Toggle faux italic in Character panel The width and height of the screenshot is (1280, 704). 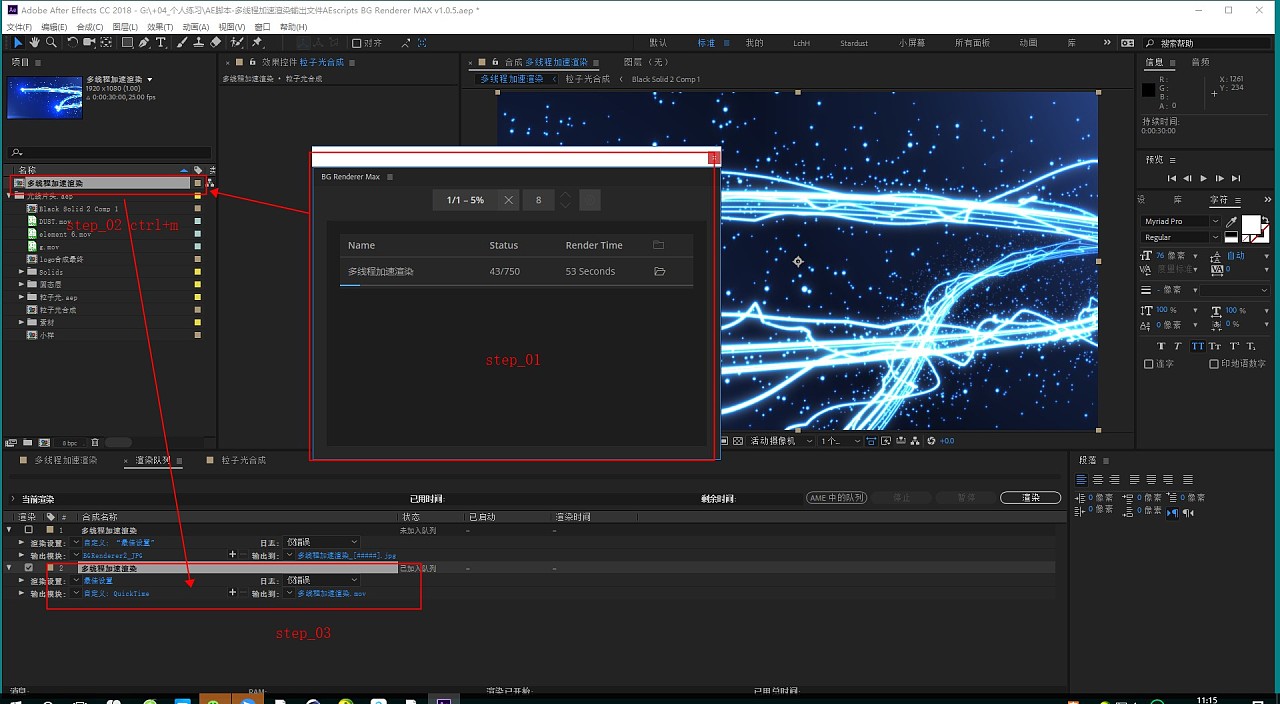(x=1178, y=346)
